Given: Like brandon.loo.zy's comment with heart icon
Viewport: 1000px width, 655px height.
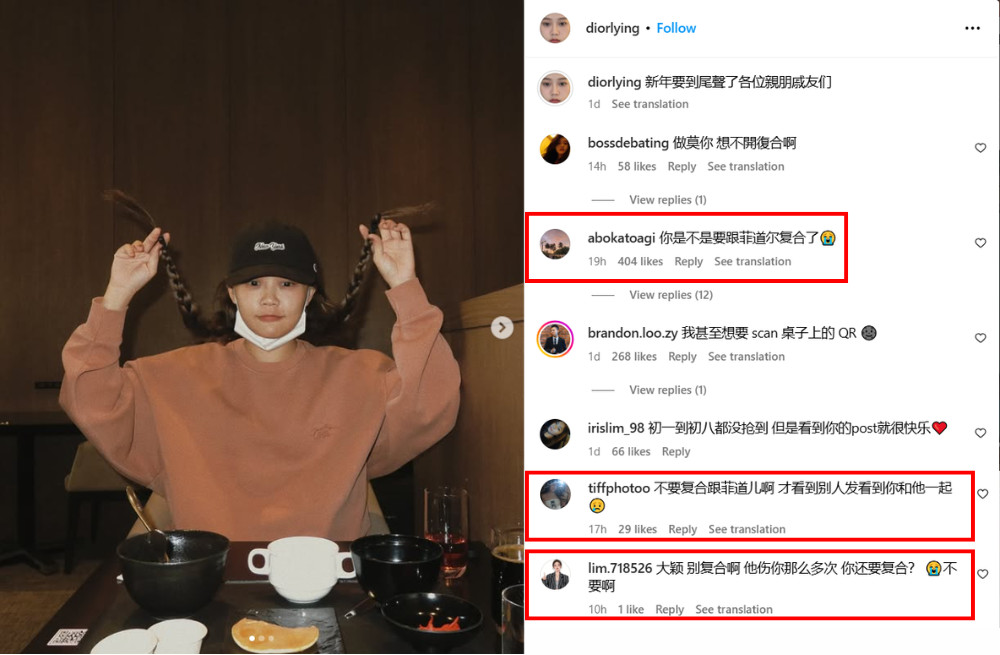Looking at the screenshot, I should [x=980, y=338].
